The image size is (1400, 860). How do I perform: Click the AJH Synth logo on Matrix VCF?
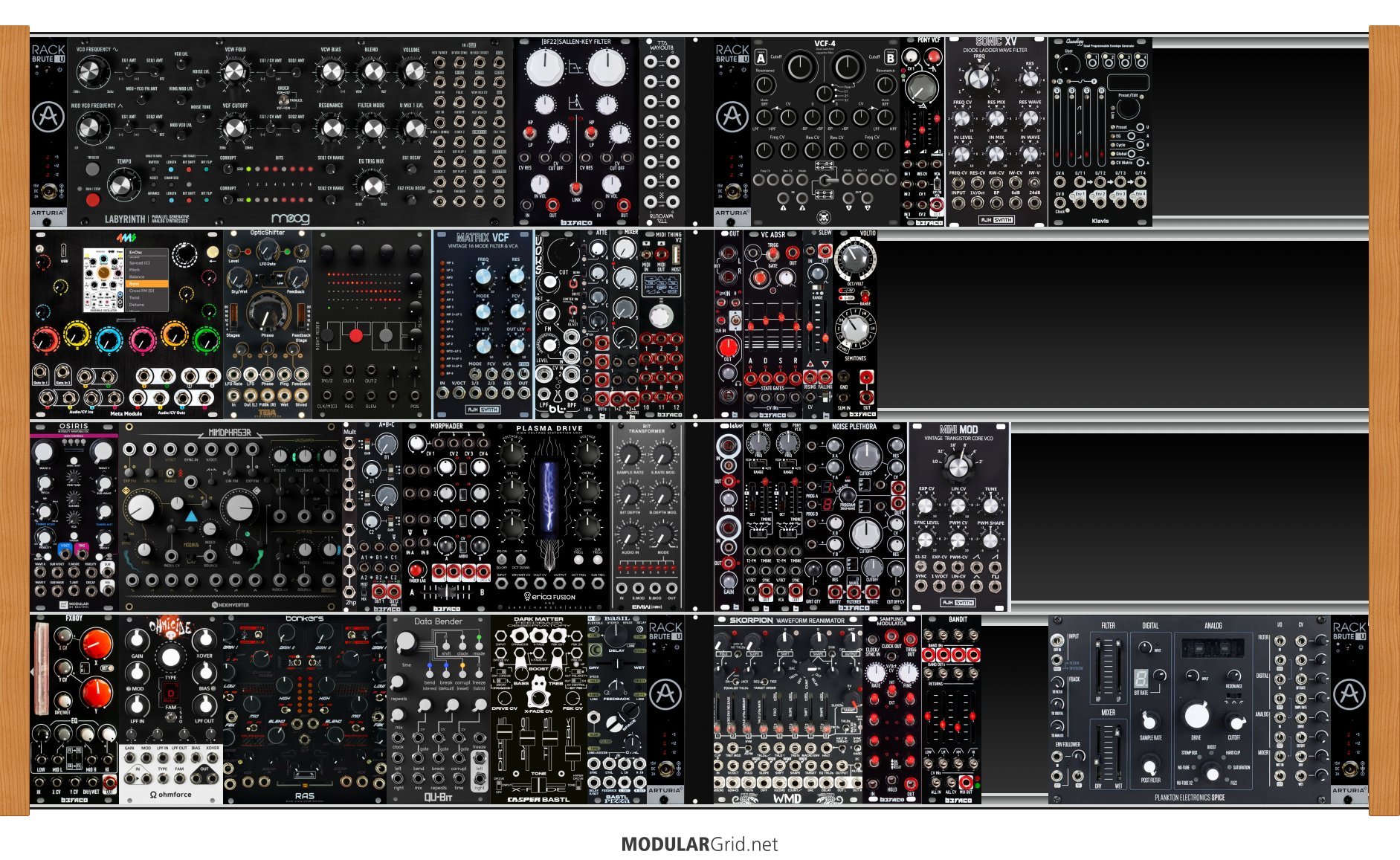pyautogui.click(x=483, y=410)
